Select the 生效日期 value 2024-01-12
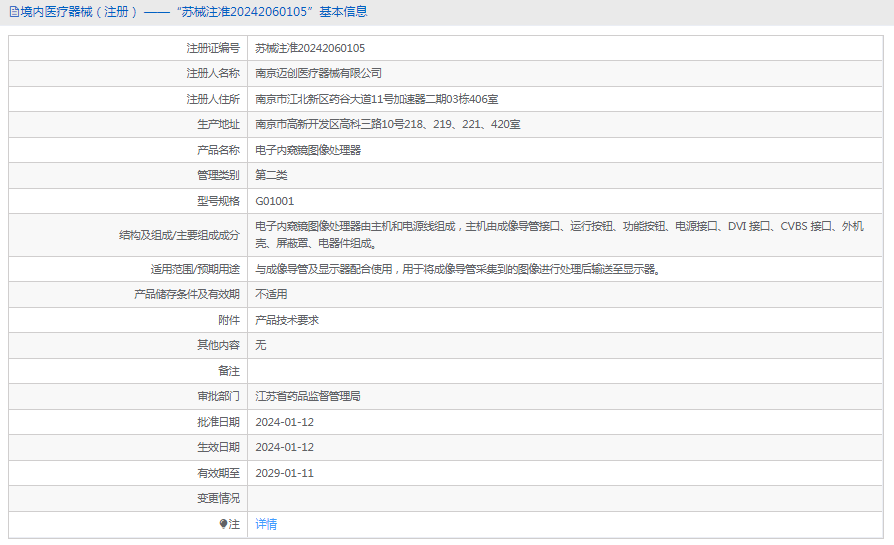Viewport: 894px width, 545px height. (x=285, y=447)
